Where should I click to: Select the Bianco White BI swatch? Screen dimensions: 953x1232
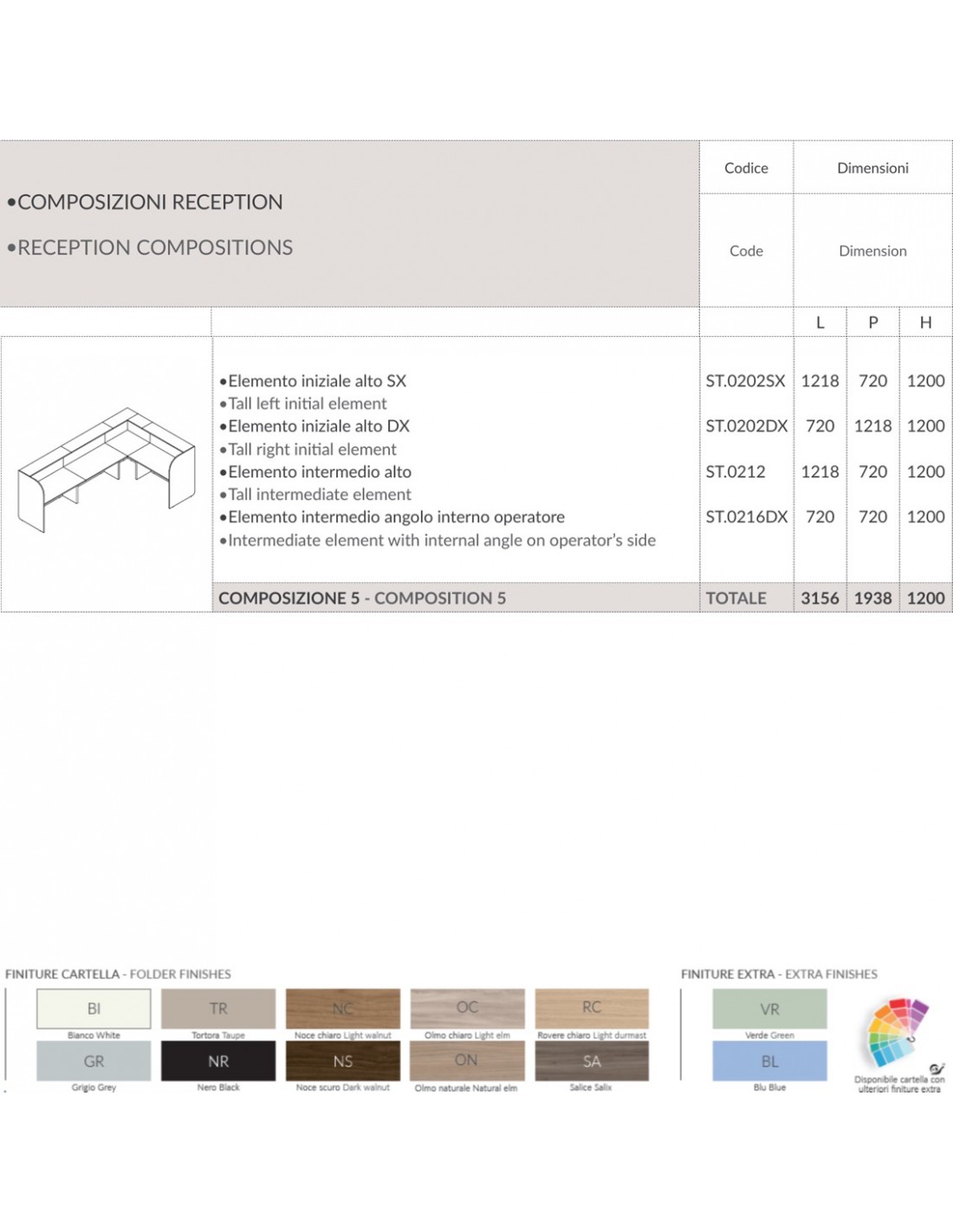[x=94, y=1008]
